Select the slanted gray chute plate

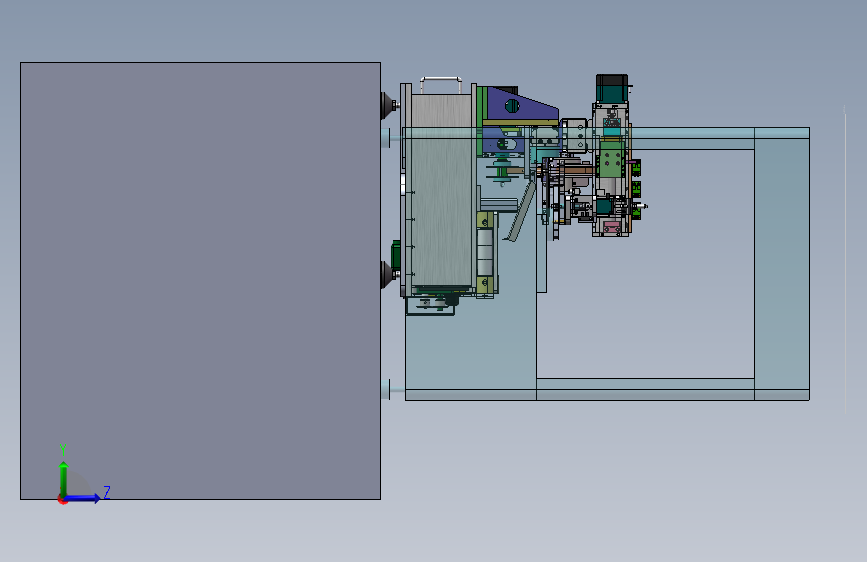pyautogui.click(x=521, y=212)
